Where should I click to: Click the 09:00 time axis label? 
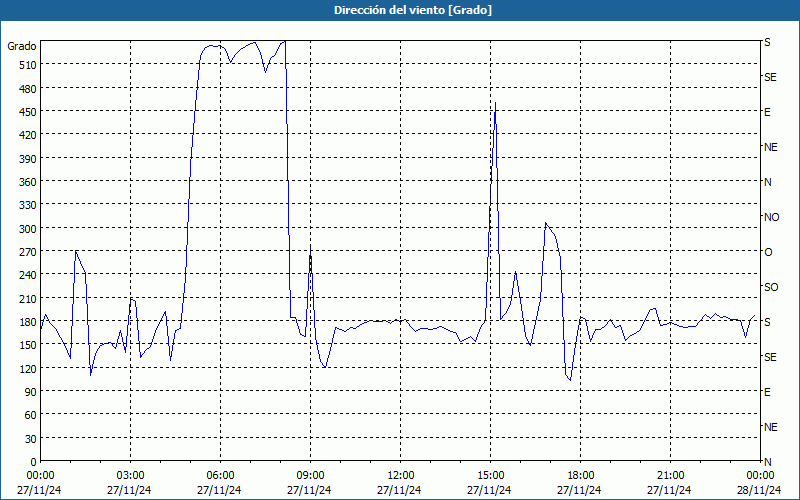point(310,476)
